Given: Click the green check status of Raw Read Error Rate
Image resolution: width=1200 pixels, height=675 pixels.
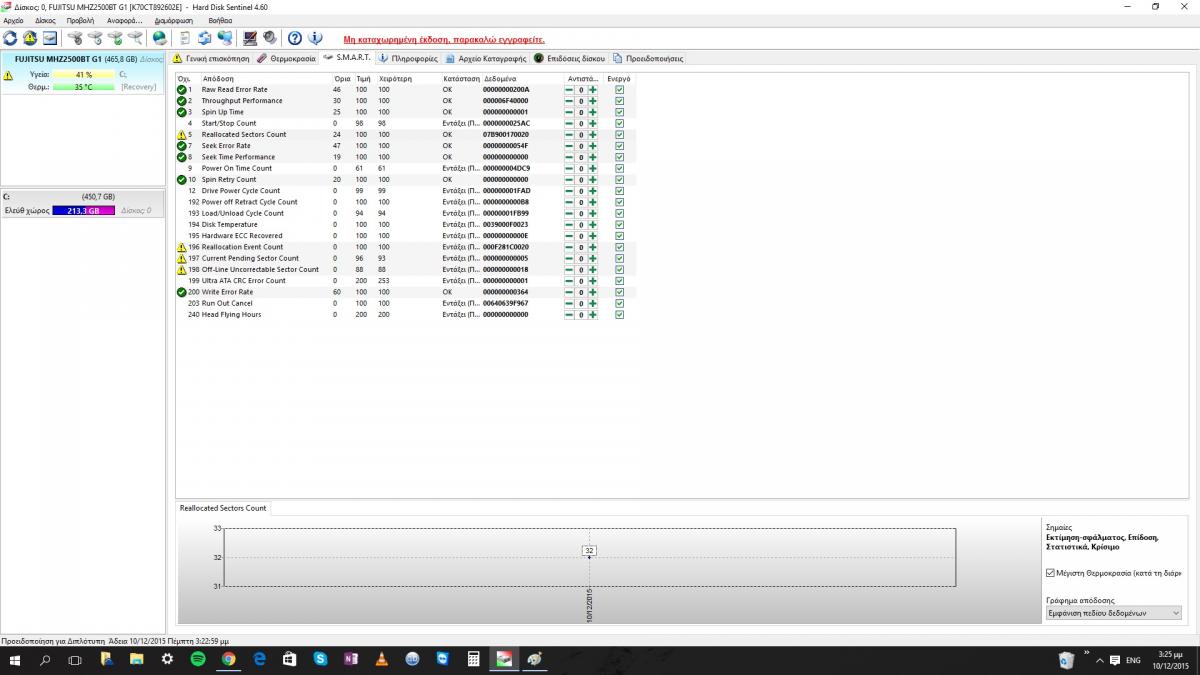Looking at the screenshot, I should pos(182,90).
